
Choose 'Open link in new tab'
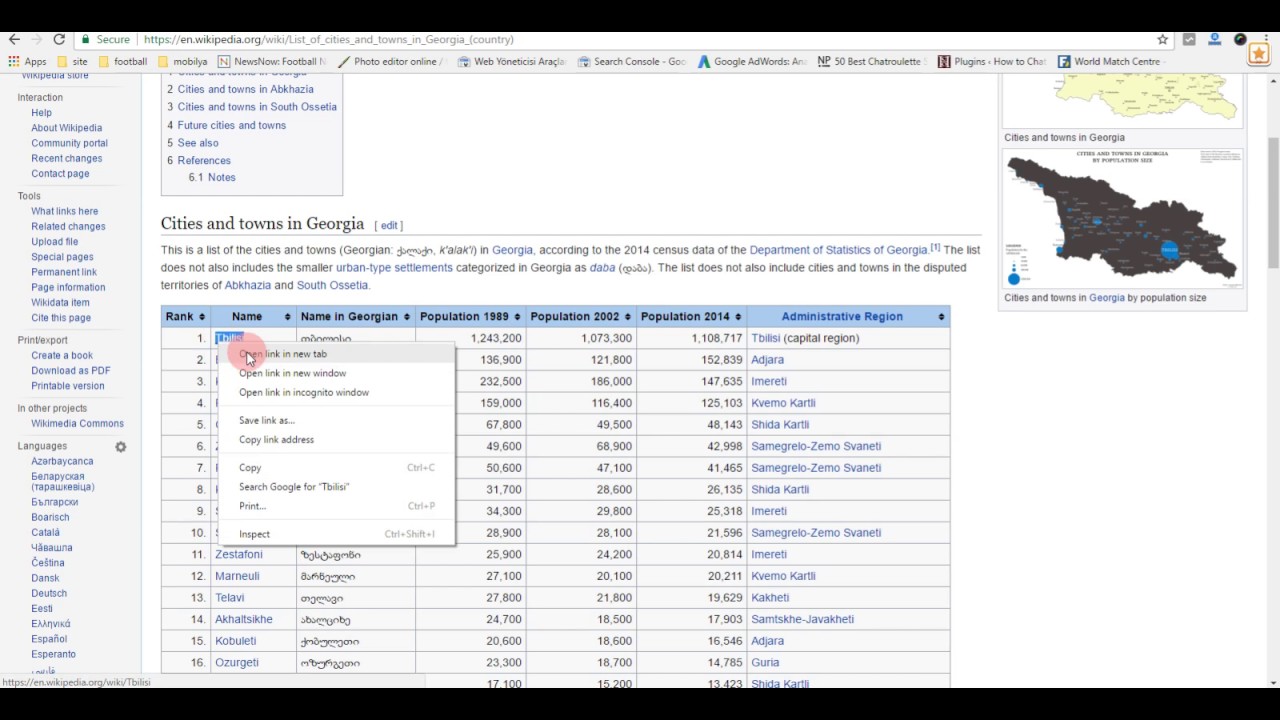point(336,354)
